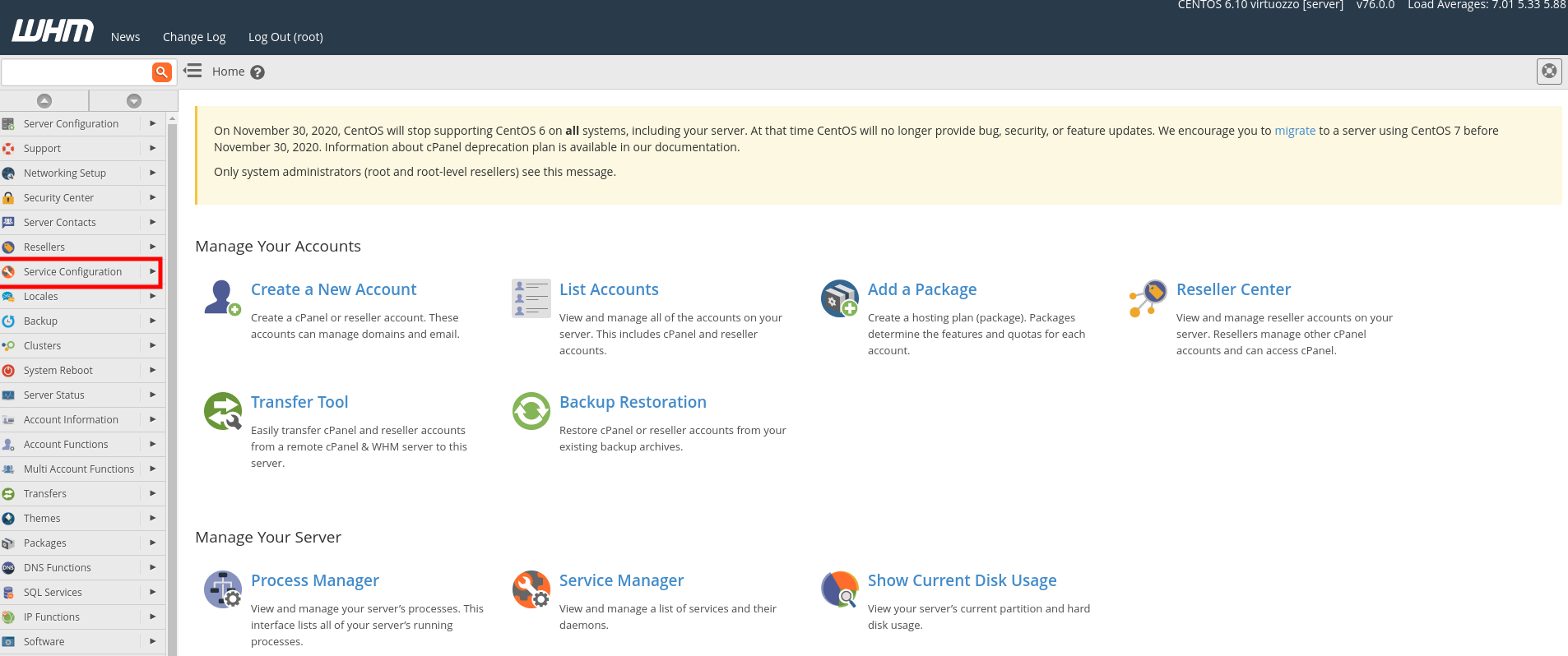Image resolution: width=1568 pixels, height=656 pixels.
Task: Click the Create a New Account icon
Action: pyautogui.click(x=222, y=298)
